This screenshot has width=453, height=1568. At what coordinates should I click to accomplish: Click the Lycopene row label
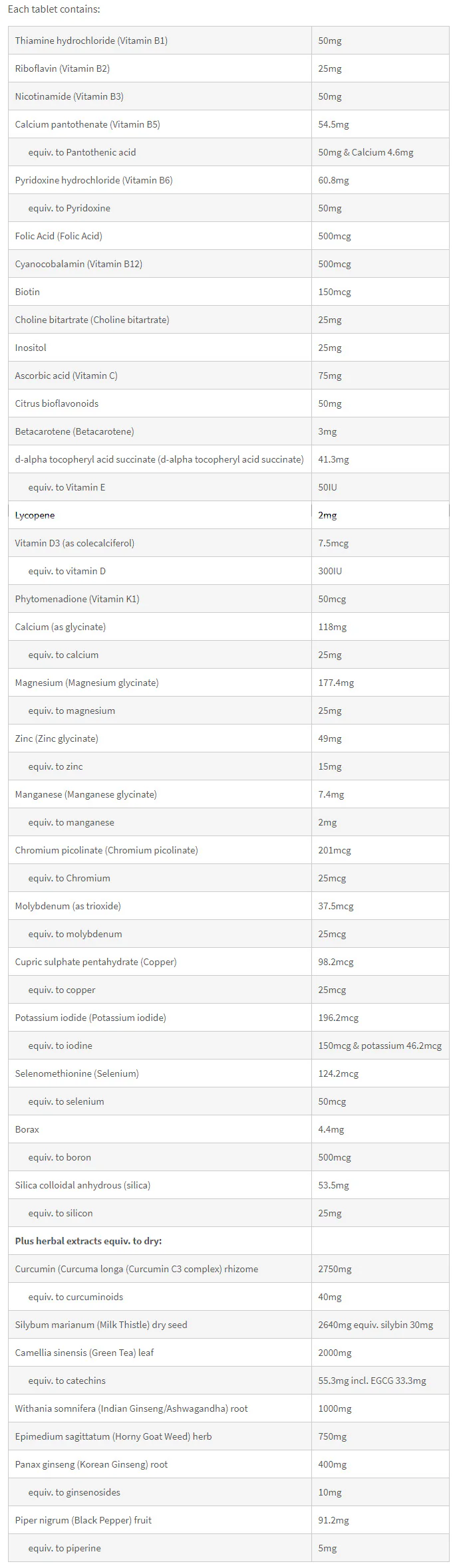point(35,515)
